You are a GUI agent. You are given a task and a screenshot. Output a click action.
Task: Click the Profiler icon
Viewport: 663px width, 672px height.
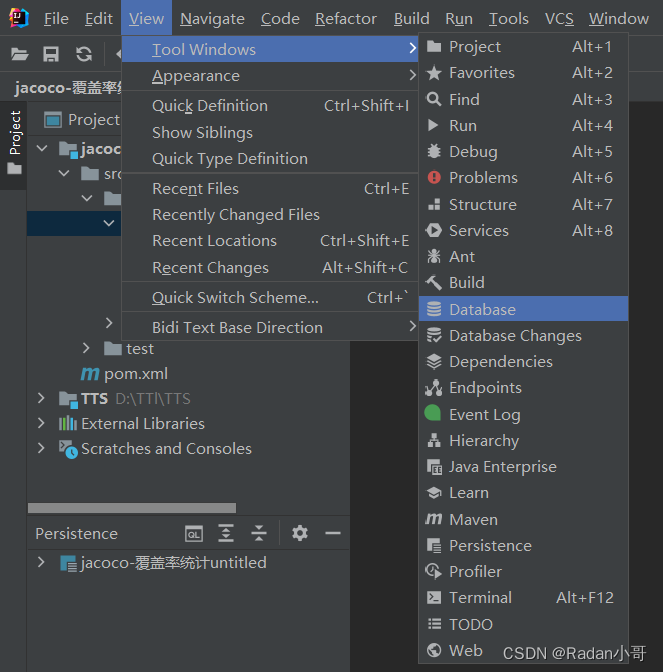tap(434, 571)
